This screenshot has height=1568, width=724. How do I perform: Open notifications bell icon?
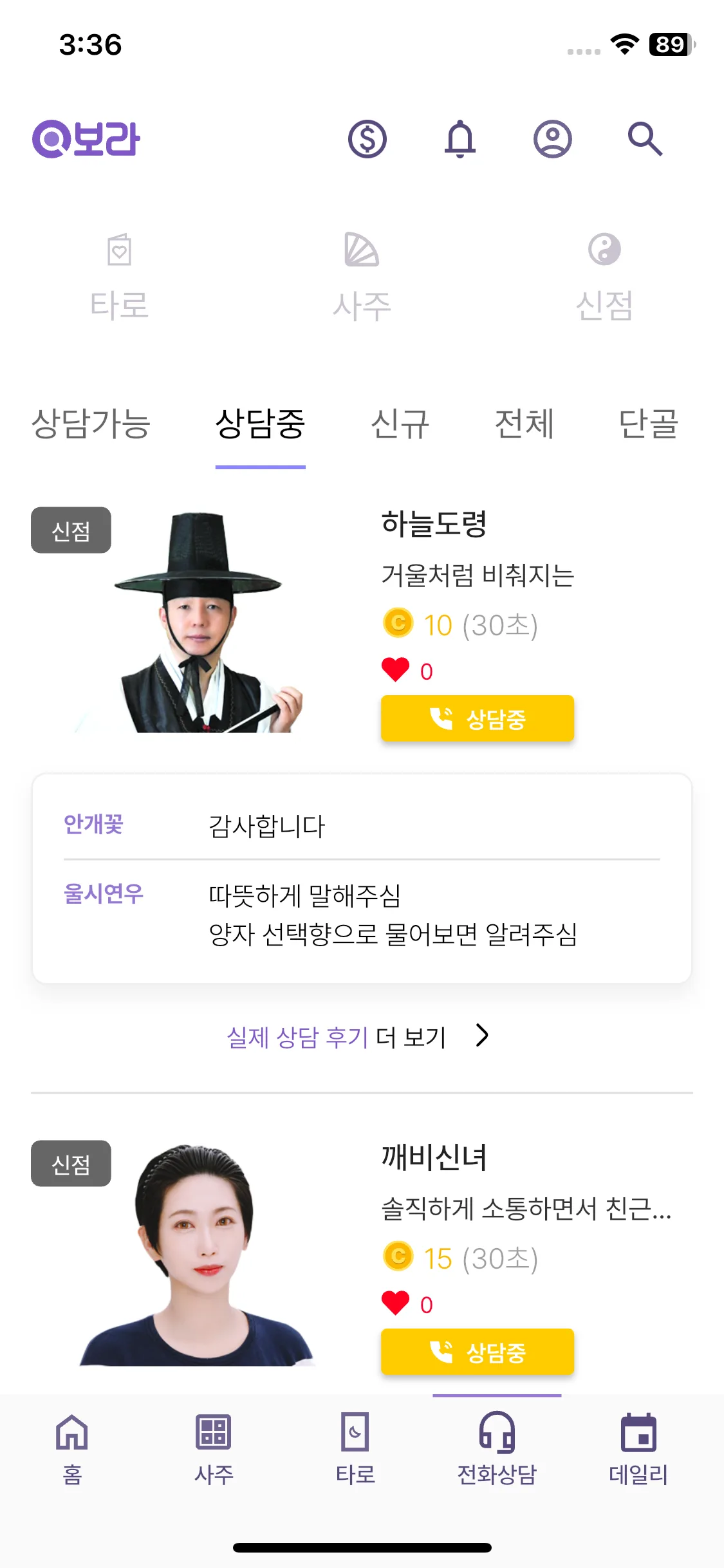pos(460,139)
